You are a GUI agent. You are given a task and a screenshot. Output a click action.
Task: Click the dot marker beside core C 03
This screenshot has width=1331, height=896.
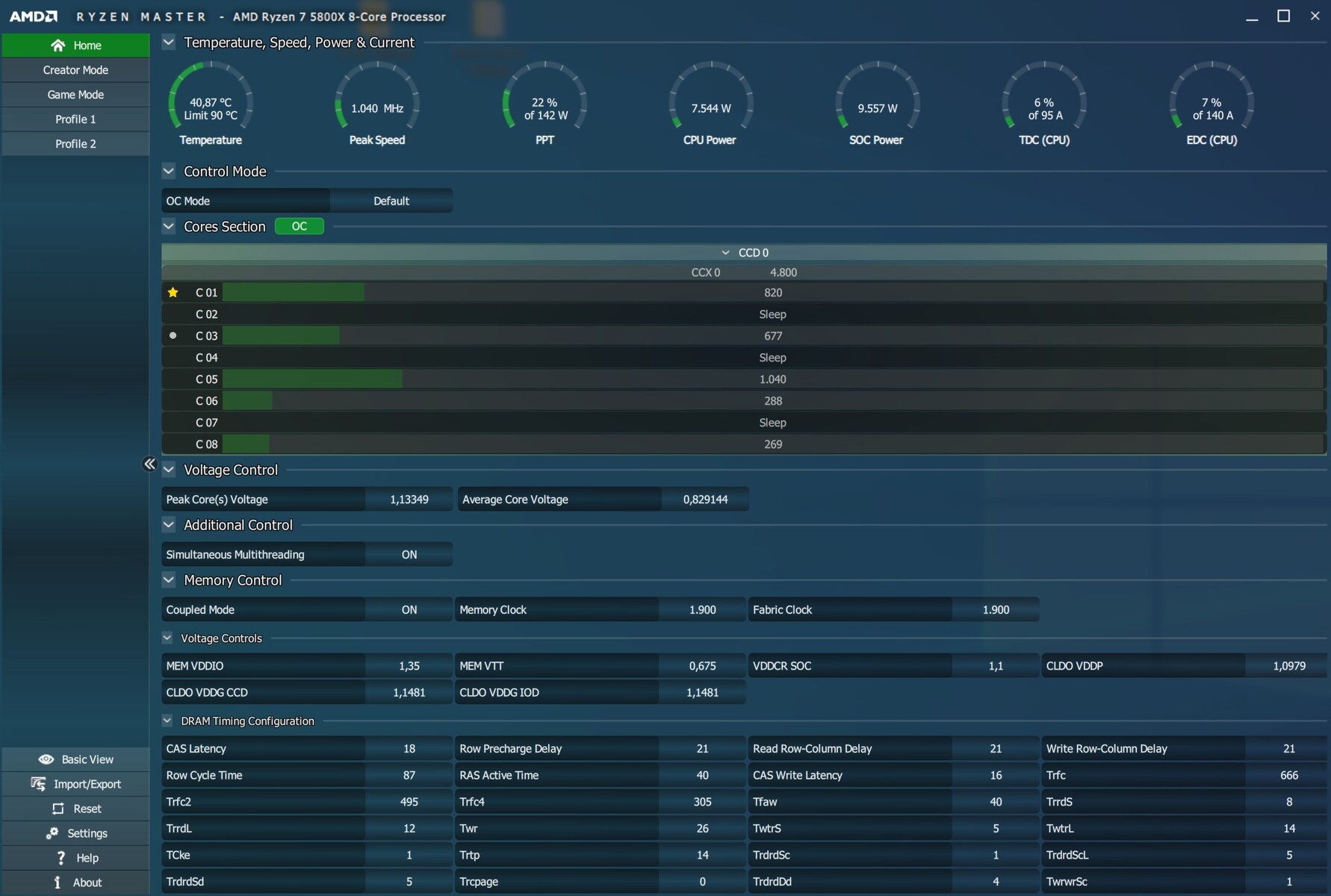click(x=173, y=336)
